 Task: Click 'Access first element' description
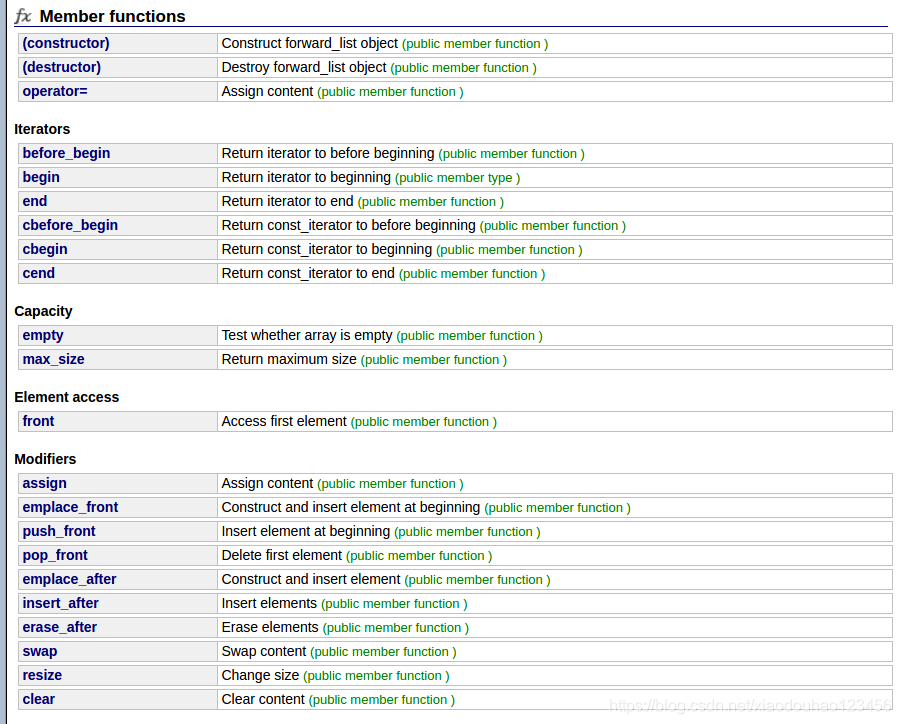coord(284,422)
